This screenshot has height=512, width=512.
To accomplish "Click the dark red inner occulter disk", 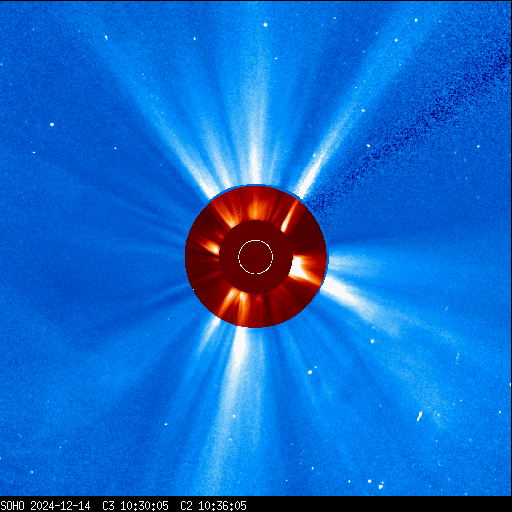I will click(256, 257).
